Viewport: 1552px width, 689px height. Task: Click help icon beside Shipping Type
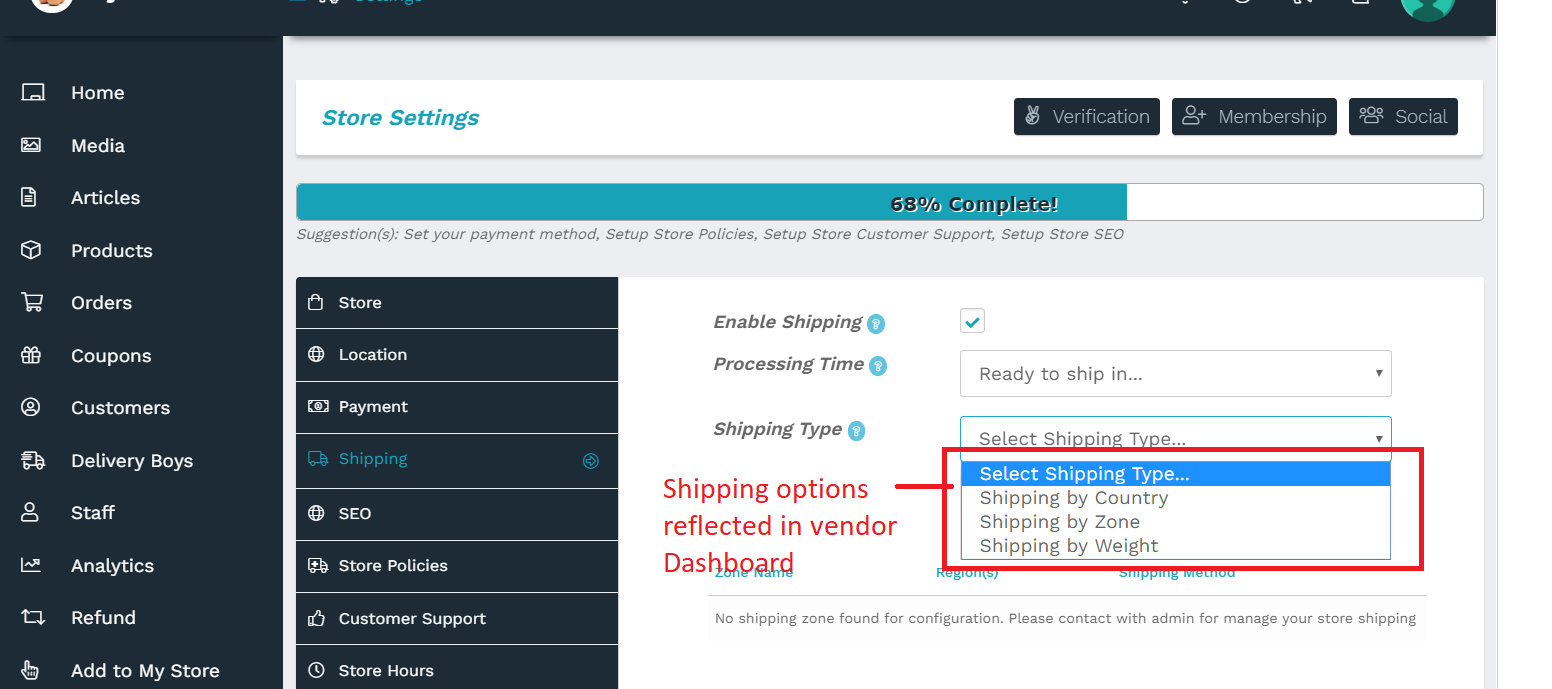coord(856,431)
